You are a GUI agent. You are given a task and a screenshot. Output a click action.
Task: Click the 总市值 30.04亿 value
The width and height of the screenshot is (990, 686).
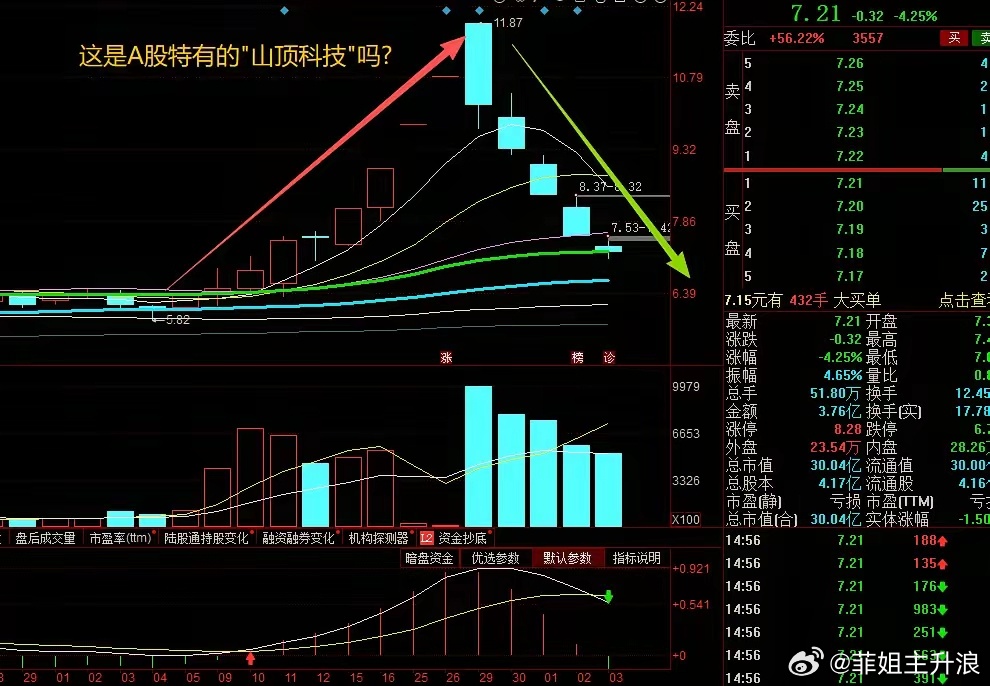point(835,466)
